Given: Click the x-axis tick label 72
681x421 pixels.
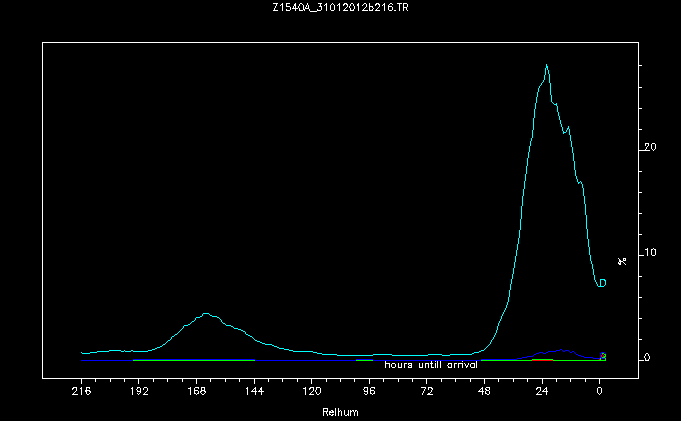Looking at the screenshot, I should click(x=427, y=391).
